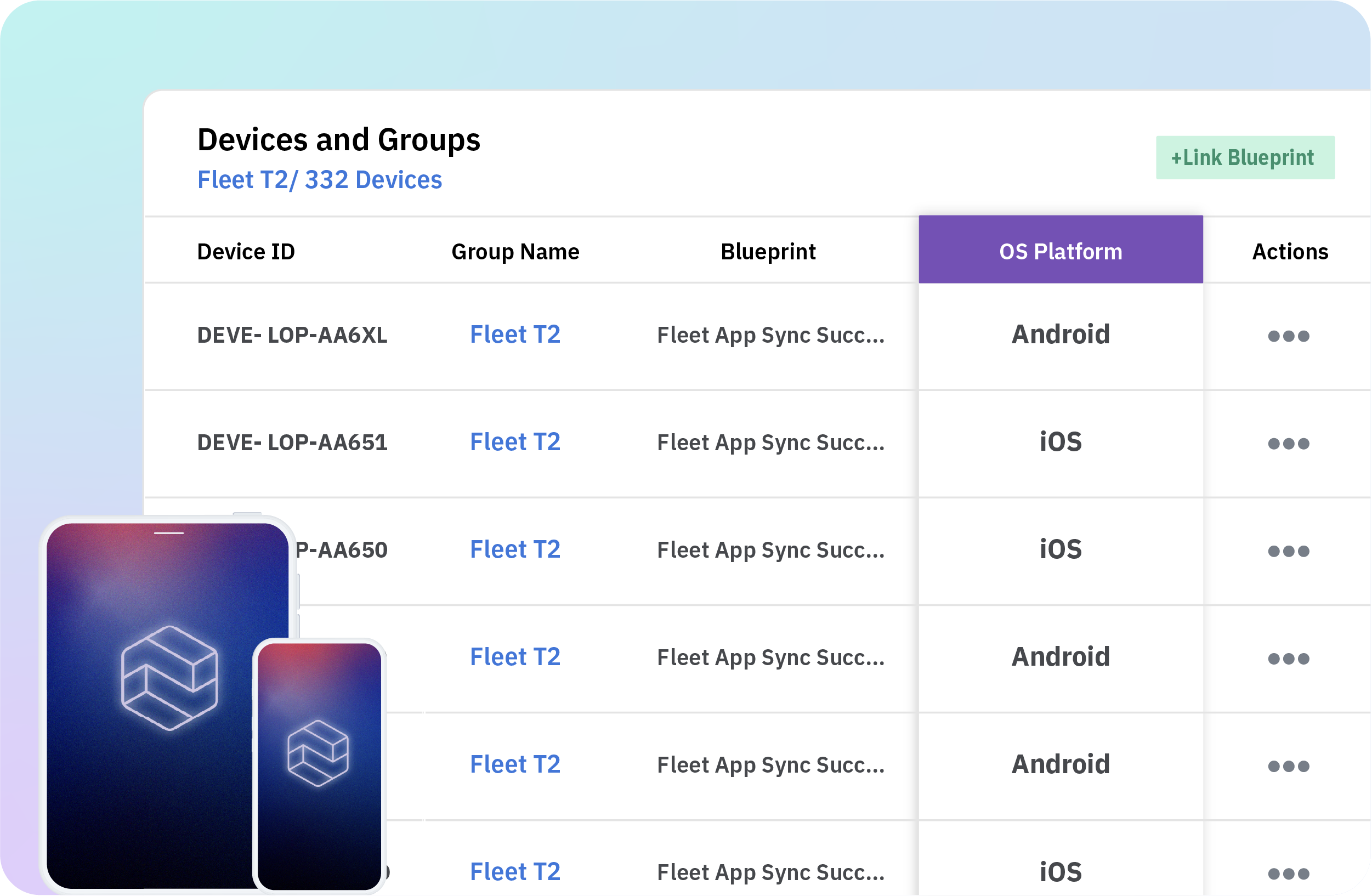This screenshot has width=1372, height=896.
Task: Click Fleet T2 link in the DEVE-LOP-AA651 row
Action: [515, 441]
